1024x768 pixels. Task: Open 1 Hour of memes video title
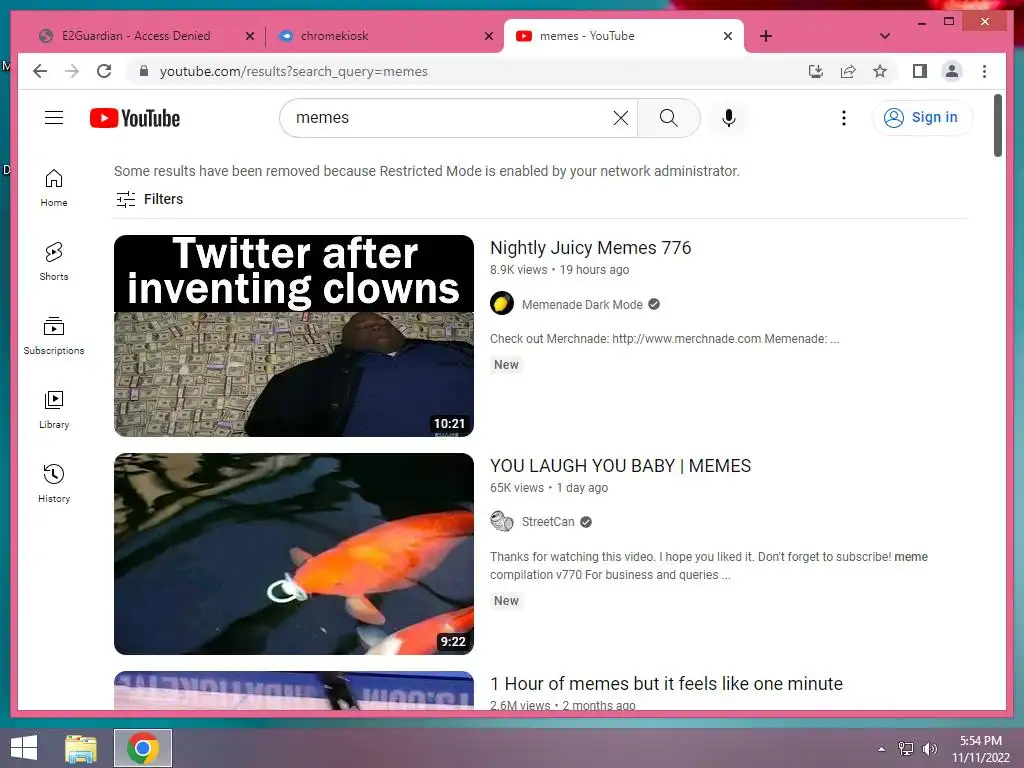(666, 684)
